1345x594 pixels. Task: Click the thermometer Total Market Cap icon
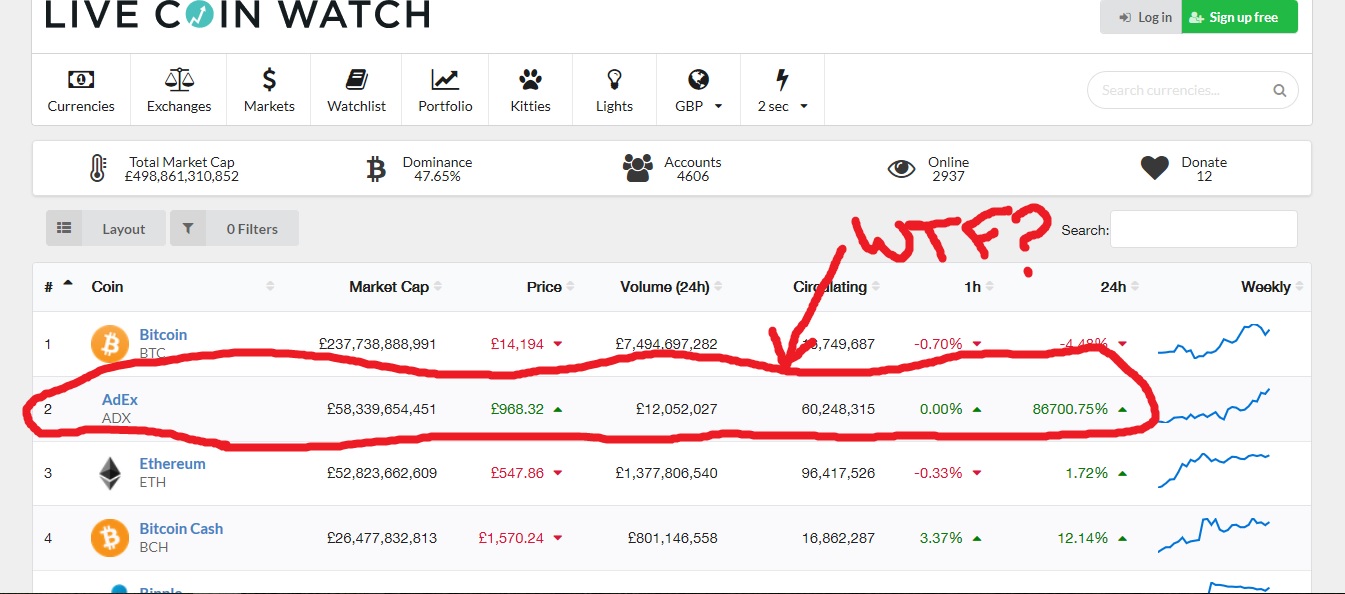pyautogui.click(x=97, y=169)
